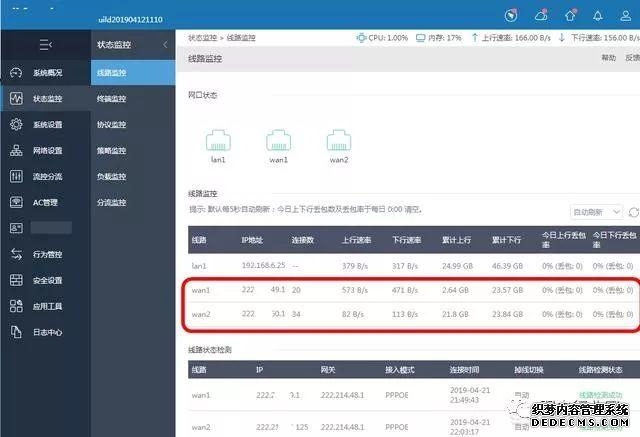640x437 pixels.
Task: Click lan1 row IP 192.168.6.25
Action: pyautogui.click(x=264, y=265)
